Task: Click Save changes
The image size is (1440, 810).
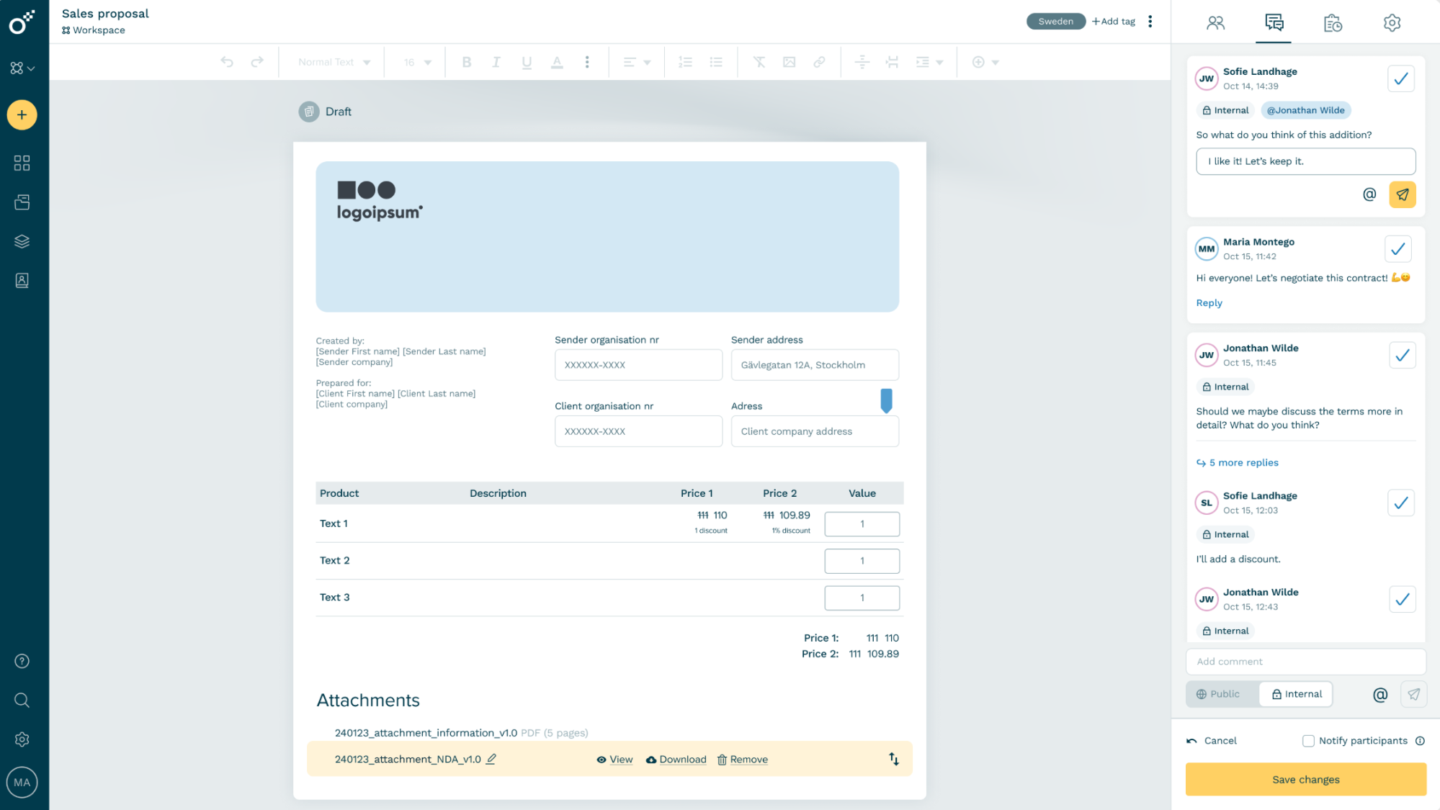Action: (x=1303, y=779)
